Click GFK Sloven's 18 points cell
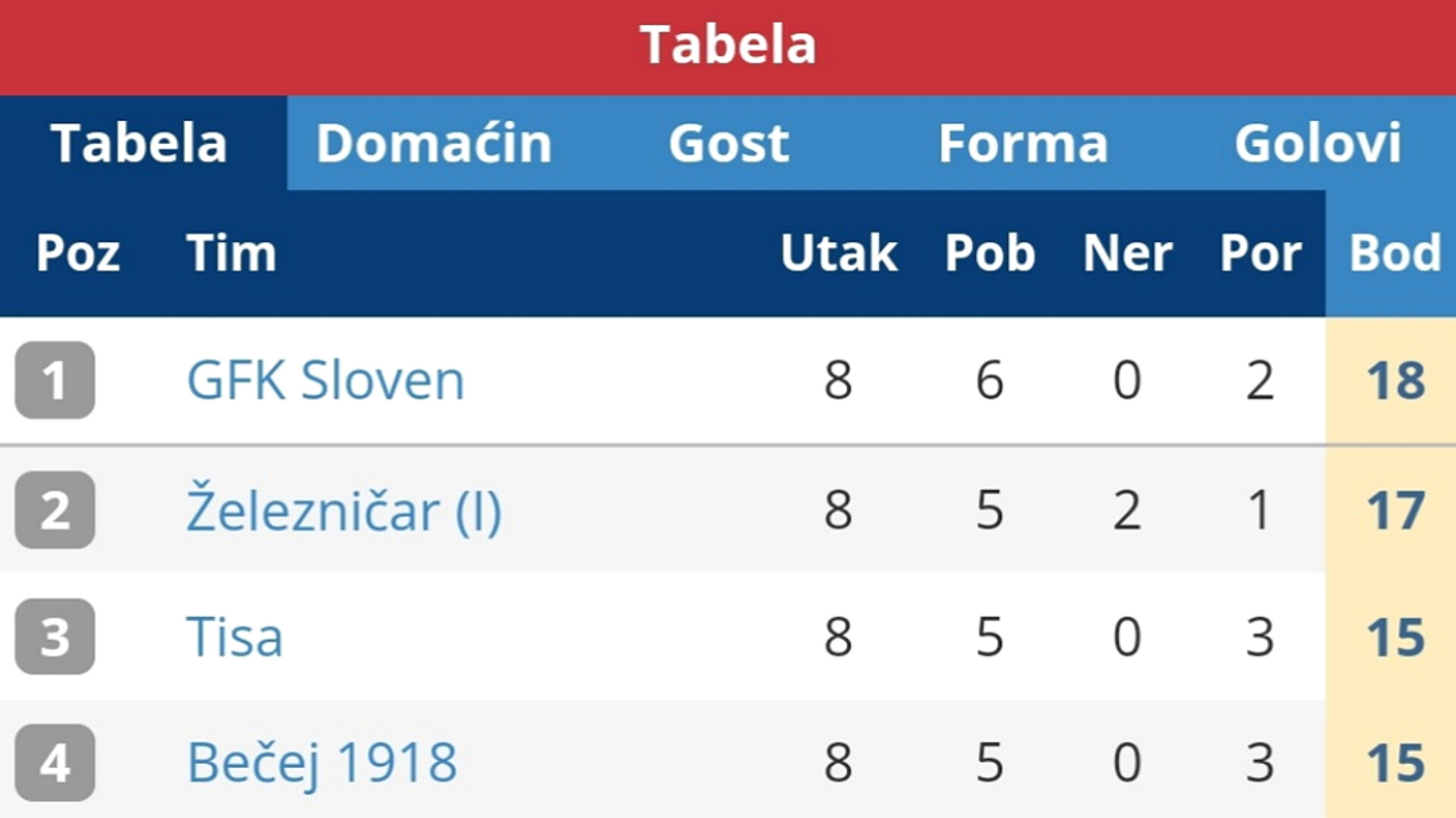The width and height of the screenshot is (1456, 818). 1395,381
